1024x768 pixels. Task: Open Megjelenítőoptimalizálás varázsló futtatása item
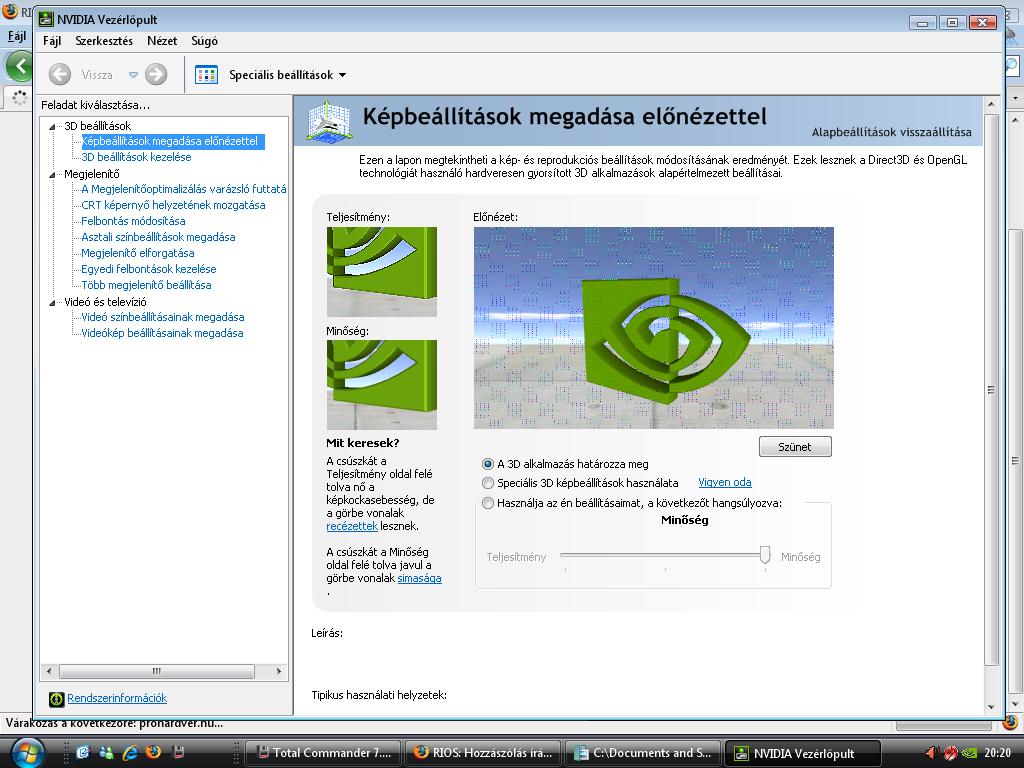tap(184, 189)
